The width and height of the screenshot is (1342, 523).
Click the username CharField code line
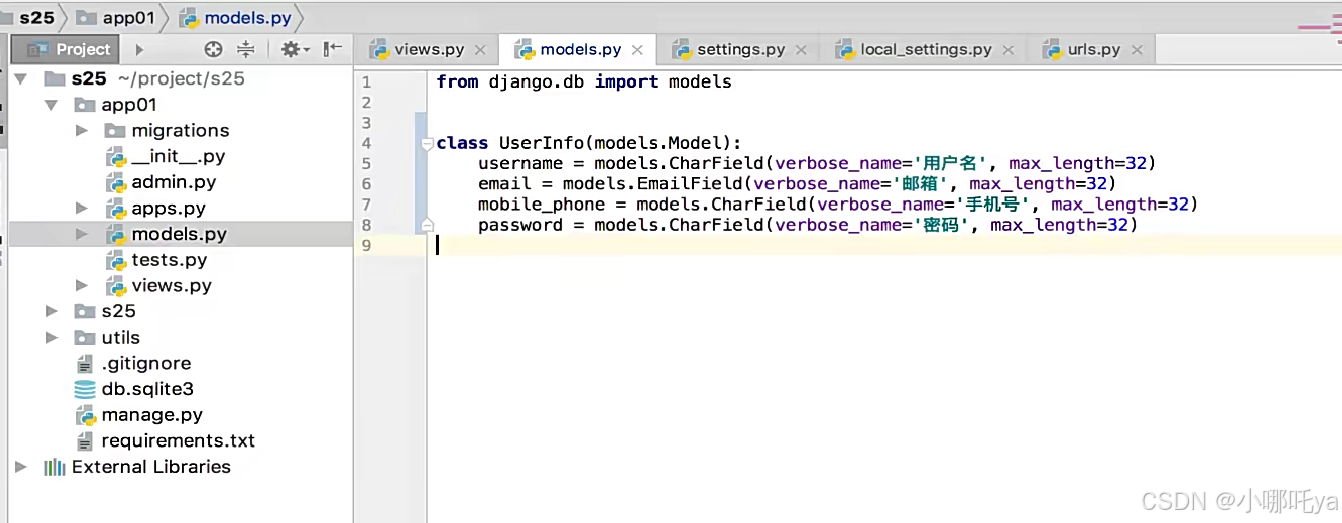(817, 163)
